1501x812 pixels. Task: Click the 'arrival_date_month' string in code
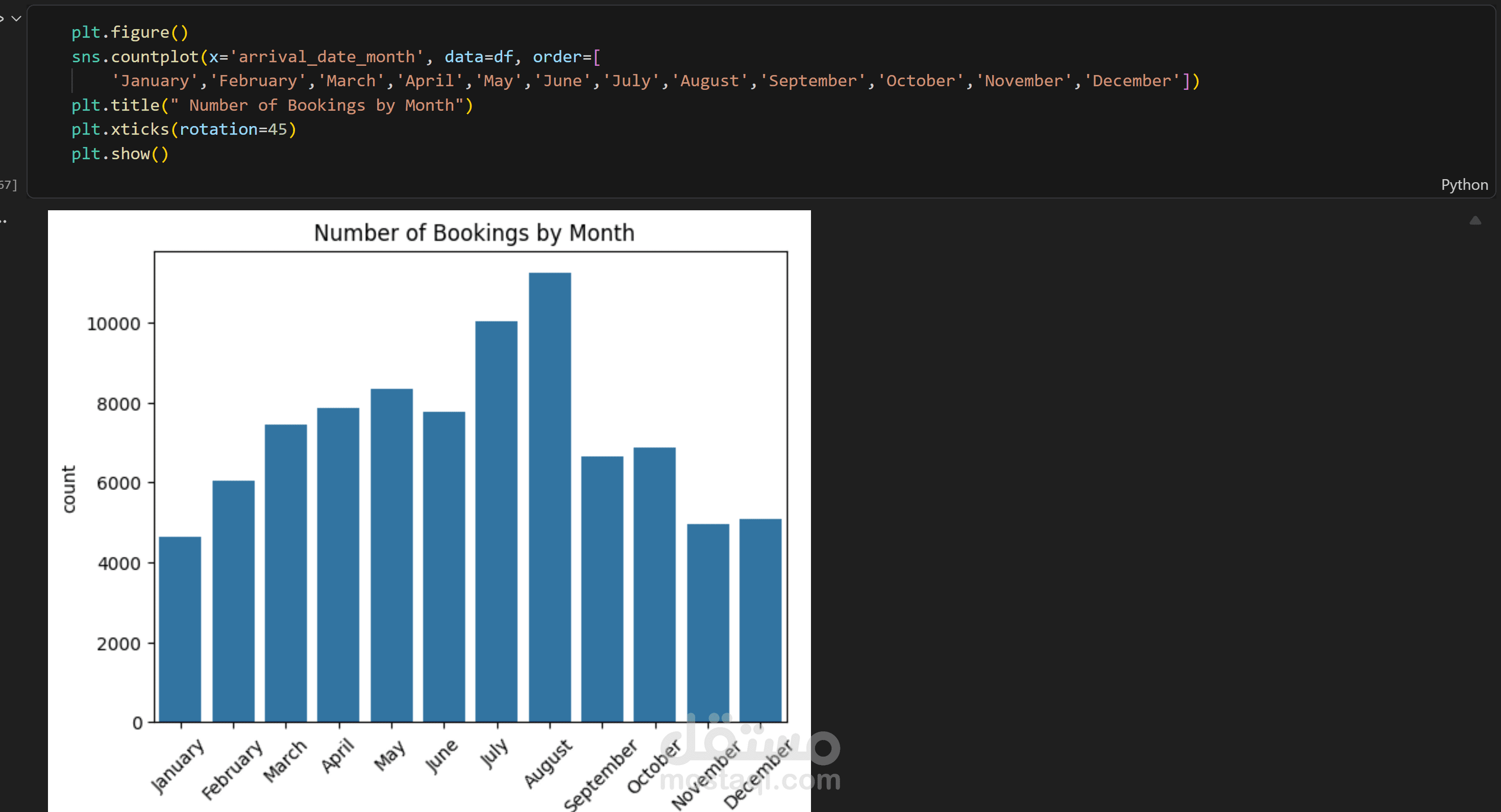[326, 57]
